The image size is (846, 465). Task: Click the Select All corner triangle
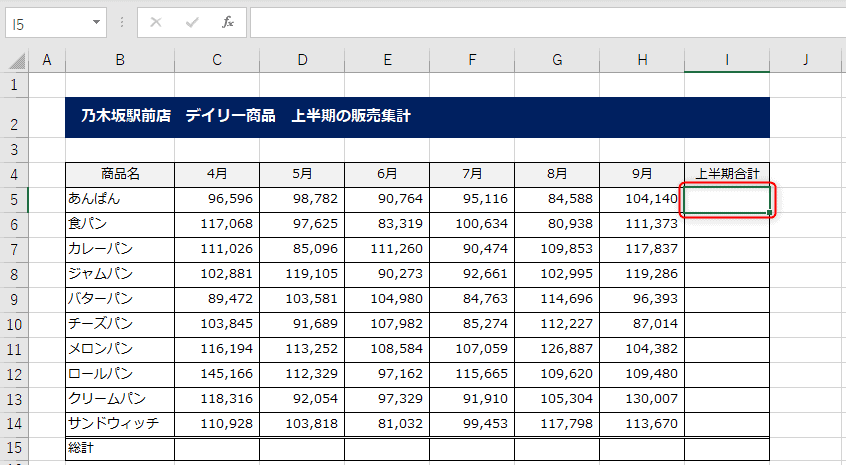(x=17, y=61)
